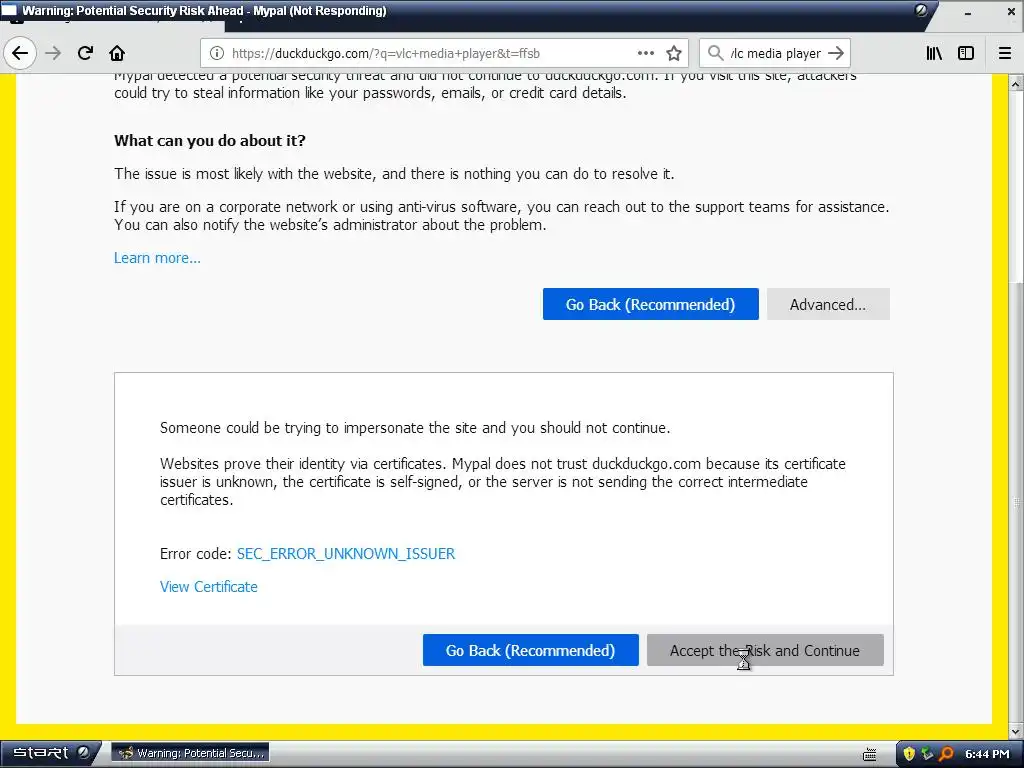Click 'Accept the Risk and Continue'
1024x768 pixels.
pyautogui.click(x=765, y=650)
